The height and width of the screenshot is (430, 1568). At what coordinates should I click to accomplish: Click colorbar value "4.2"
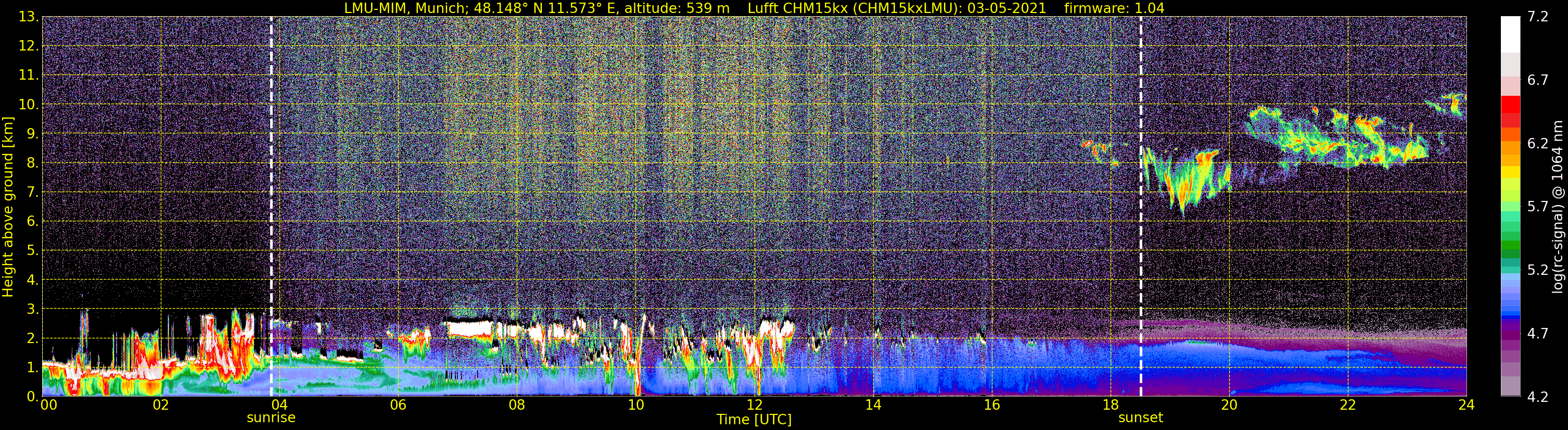[1538, 397]
